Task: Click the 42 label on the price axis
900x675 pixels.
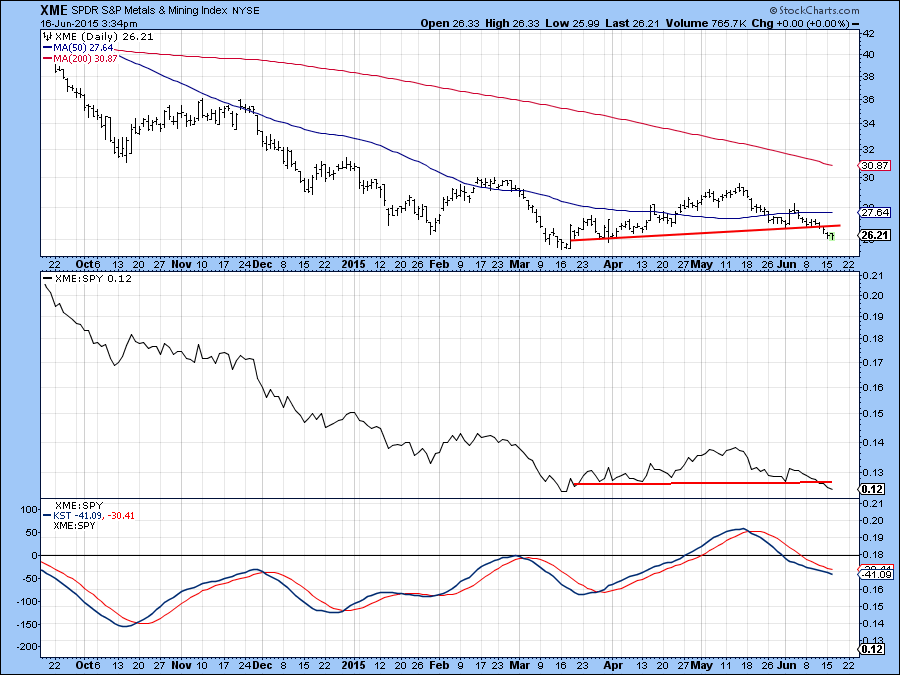Action: 869,33
